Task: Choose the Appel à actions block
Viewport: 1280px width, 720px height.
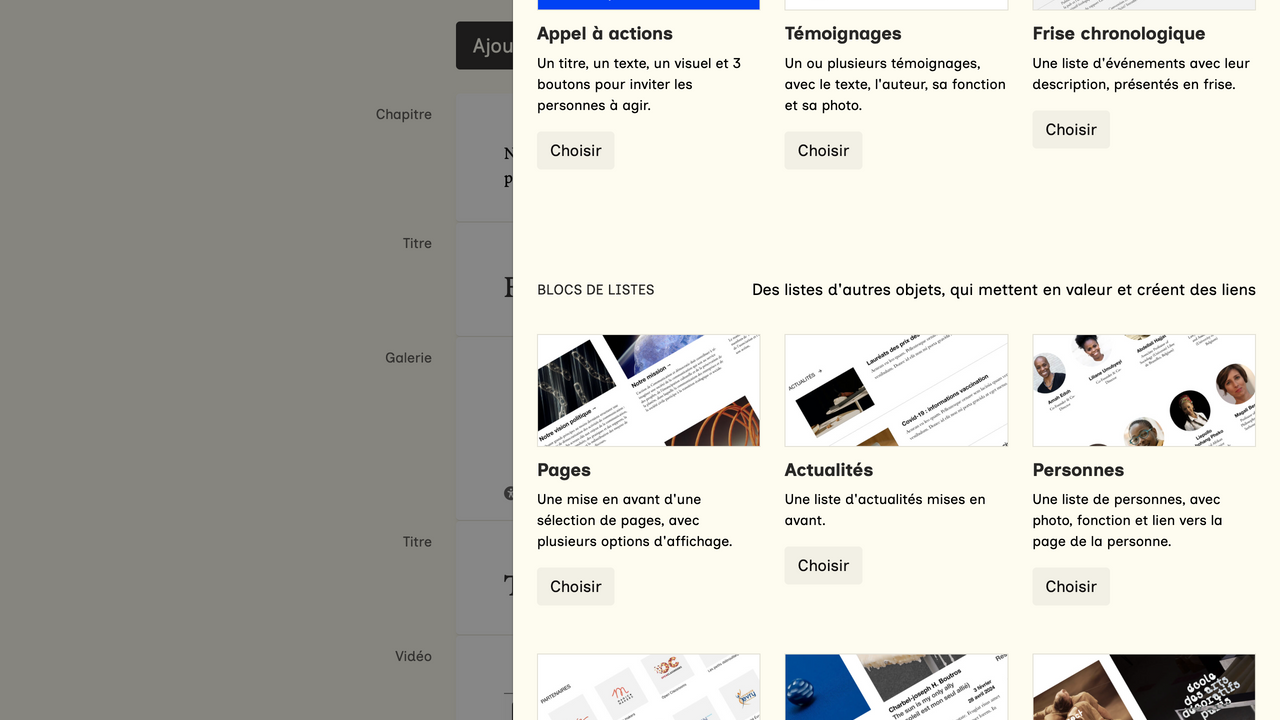Action: click(575, 150)
